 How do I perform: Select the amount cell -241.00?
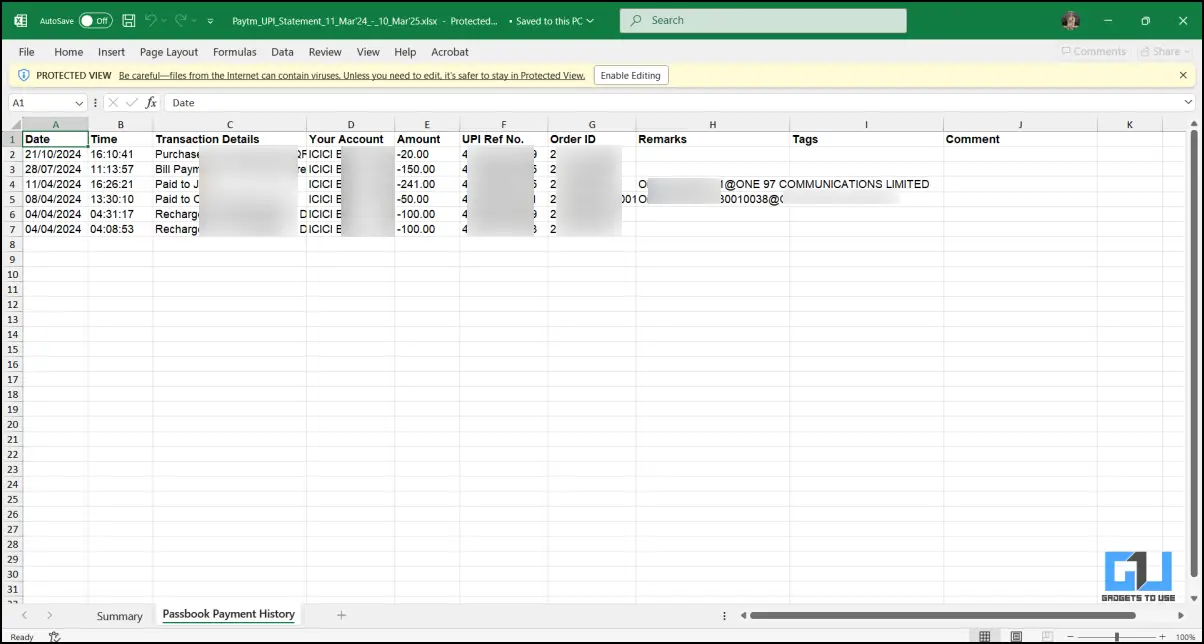point(427,184)
